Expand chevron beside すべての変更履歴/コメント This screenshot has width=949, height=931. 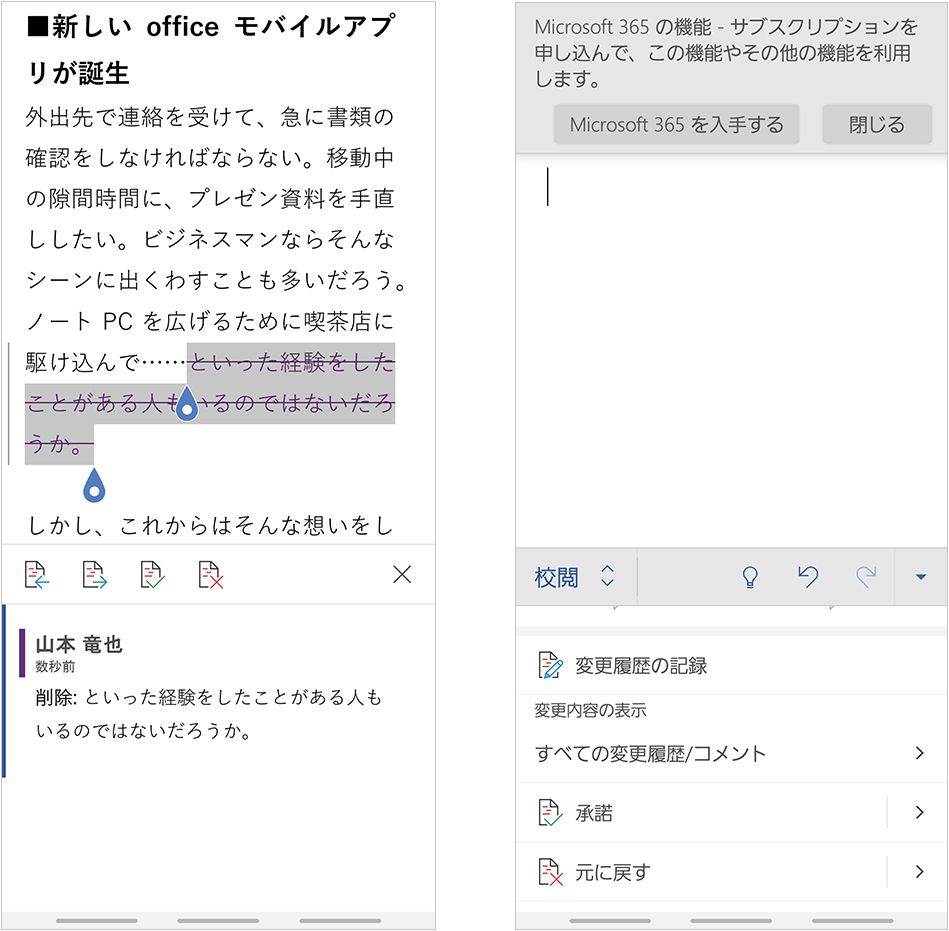920,753
